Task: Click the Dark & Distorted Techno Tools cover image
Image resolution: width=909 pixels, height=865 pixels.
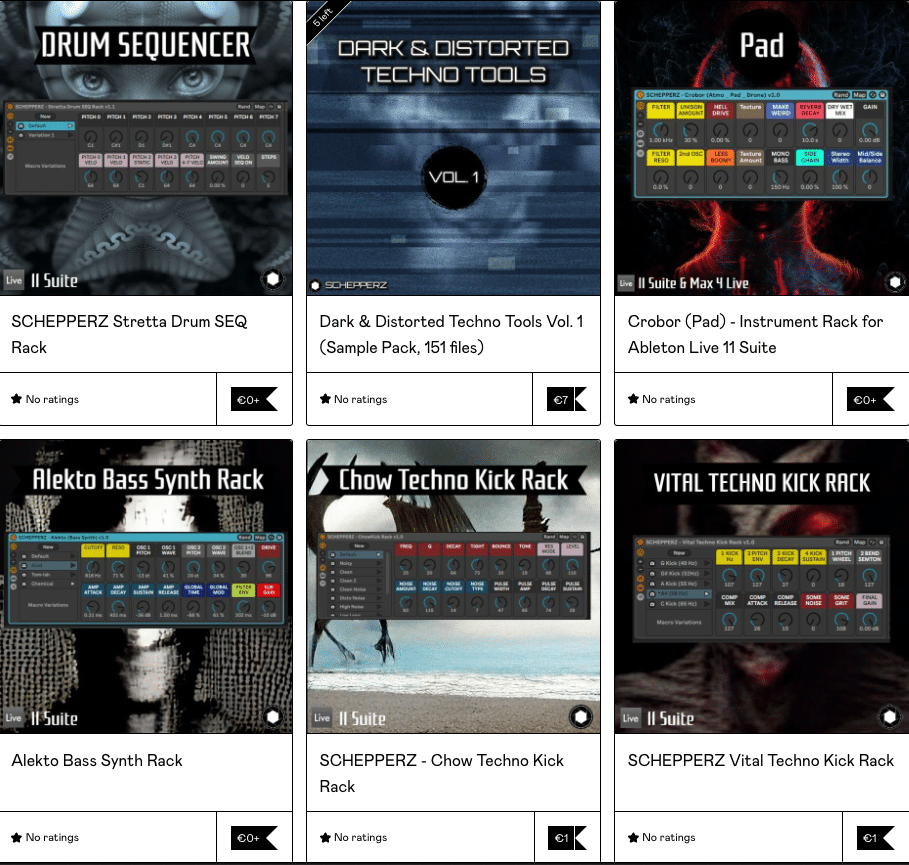Action: [453, 148]
